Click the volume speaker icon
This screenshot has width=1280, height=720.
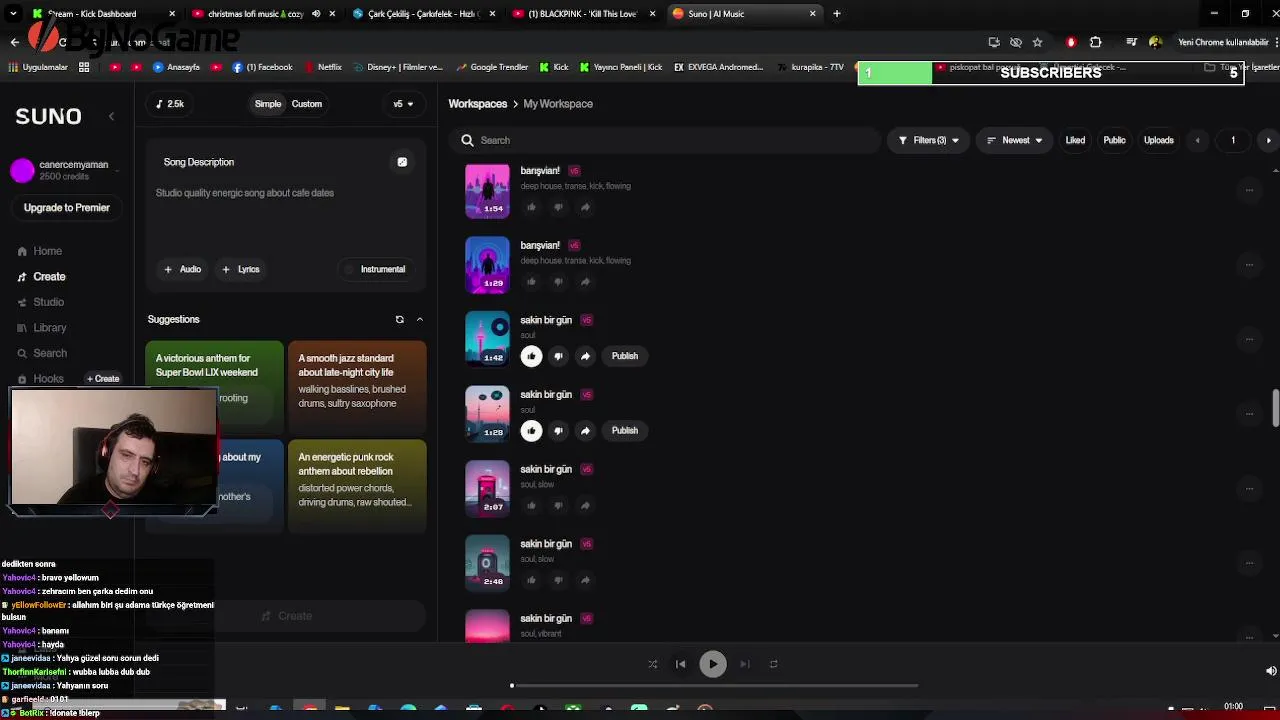1271,671
